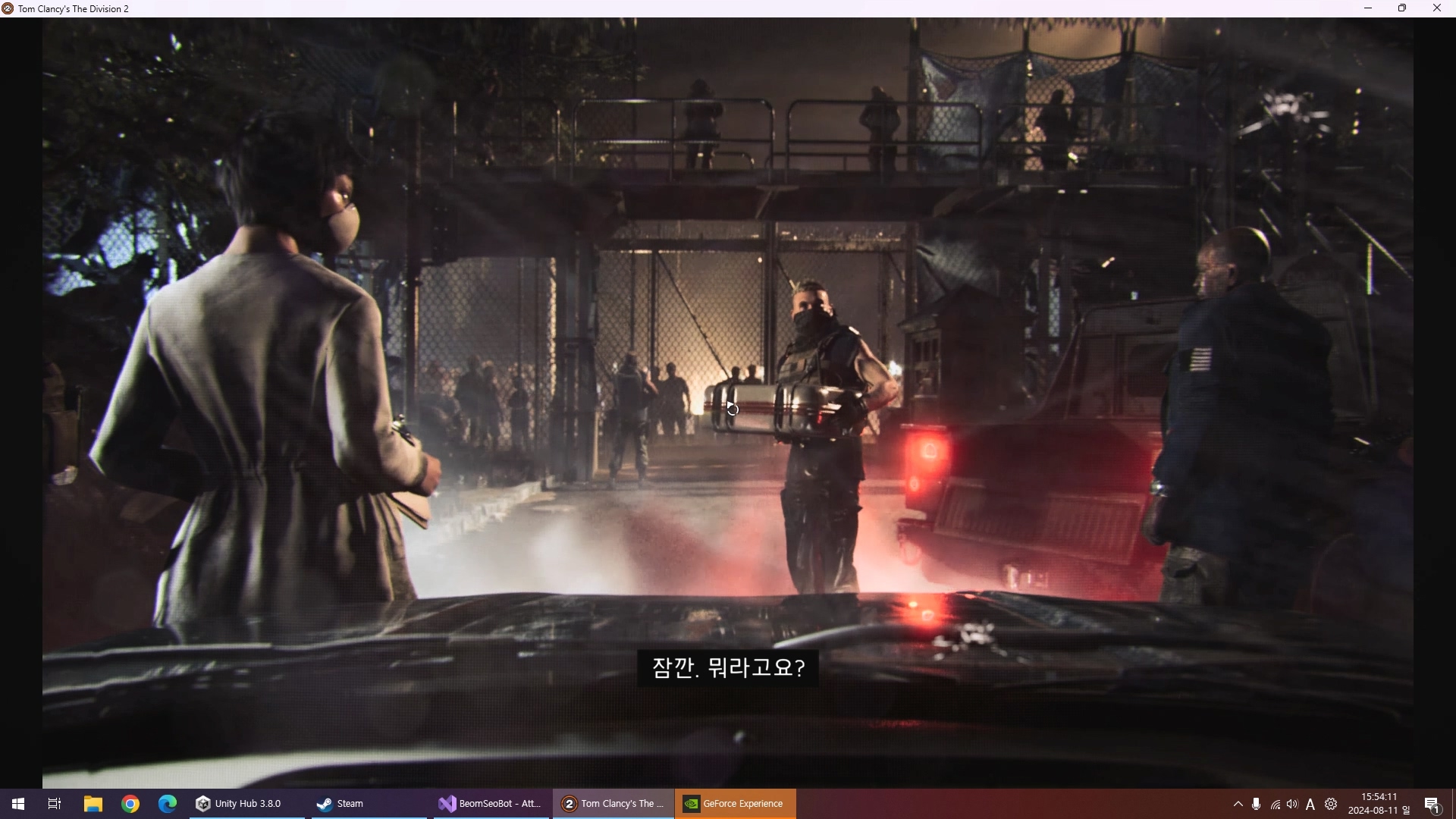1456x819 pixels.
Task: Click the settings gear tray icon
Action: pos(1331,804)
